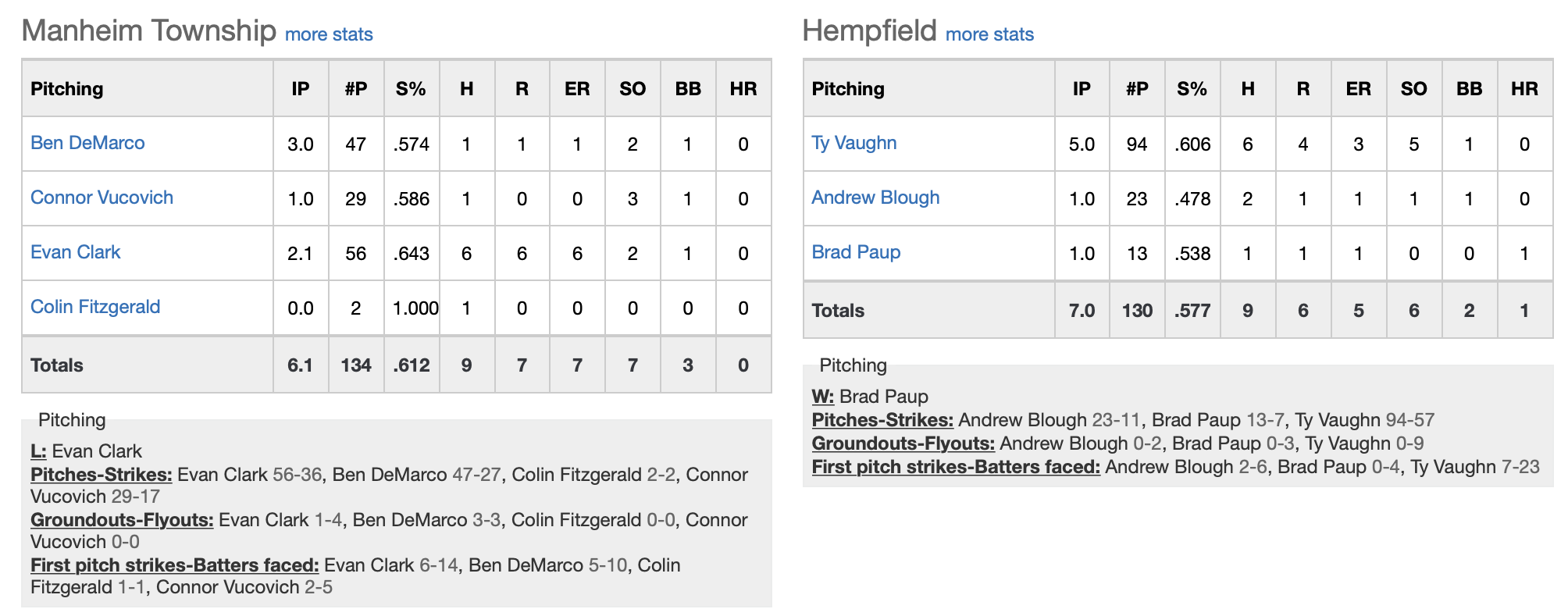Select Manheim Township Totals row label
This screenshot has width=1568, height=609.
pyautogui.click(x=57, y=365)
